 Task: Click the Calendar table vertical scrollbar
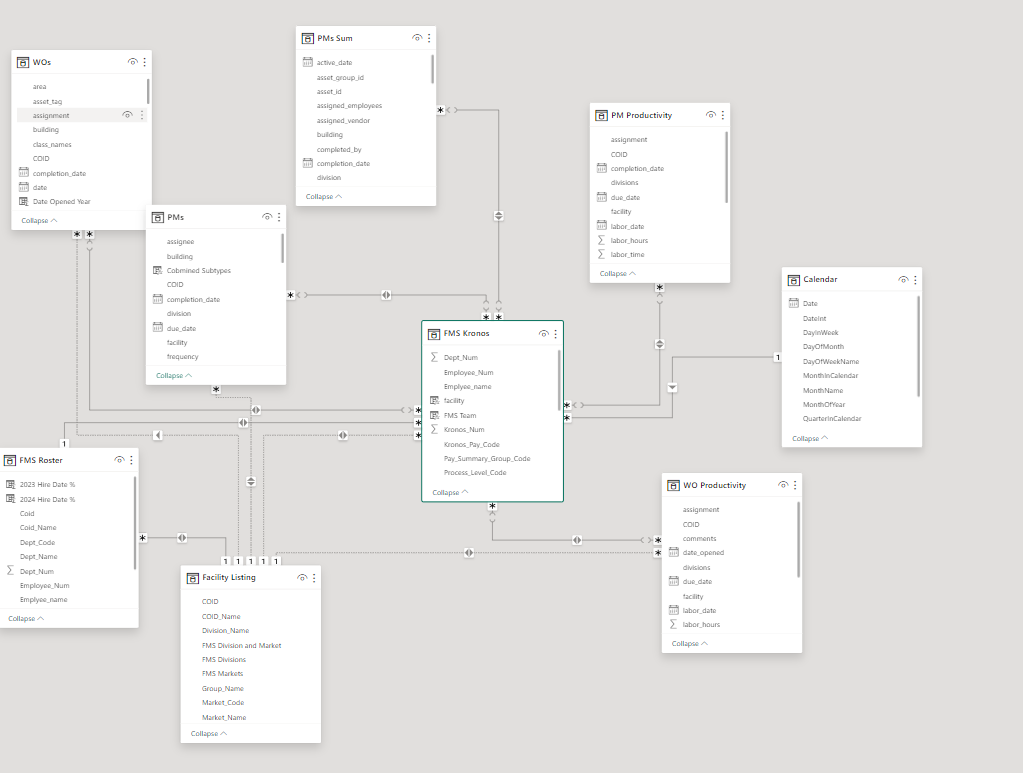click(918, 346)
